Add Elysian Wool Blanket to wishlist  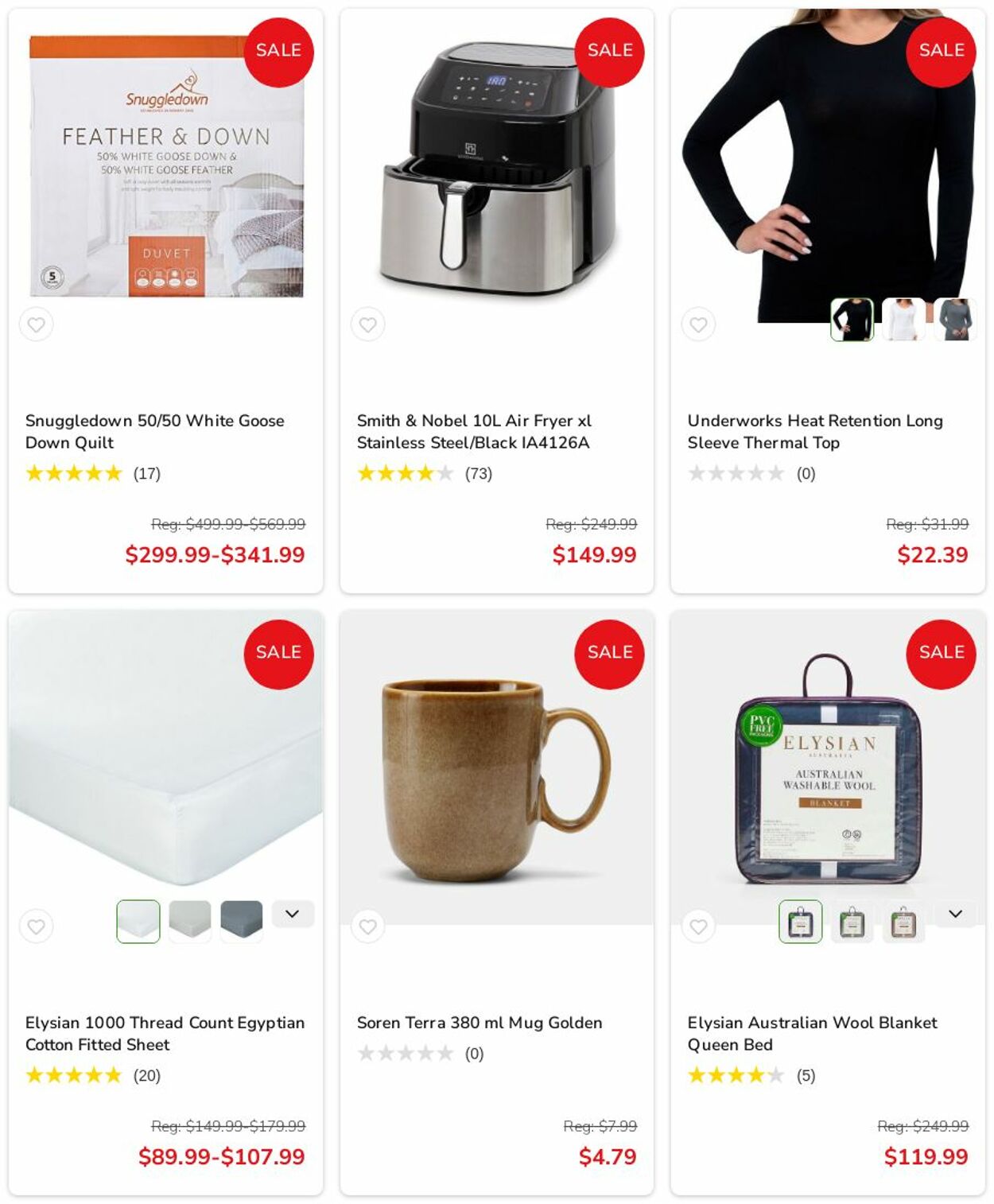coord(698,926)
